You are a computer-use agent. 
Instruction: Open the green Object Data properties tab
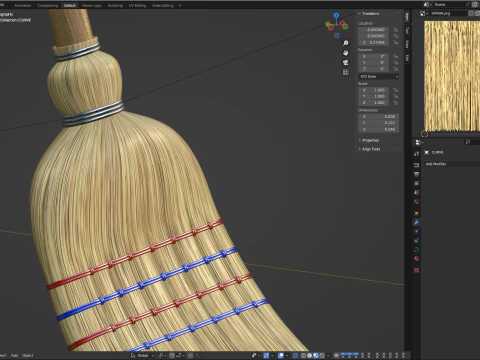tap(416, 249)
